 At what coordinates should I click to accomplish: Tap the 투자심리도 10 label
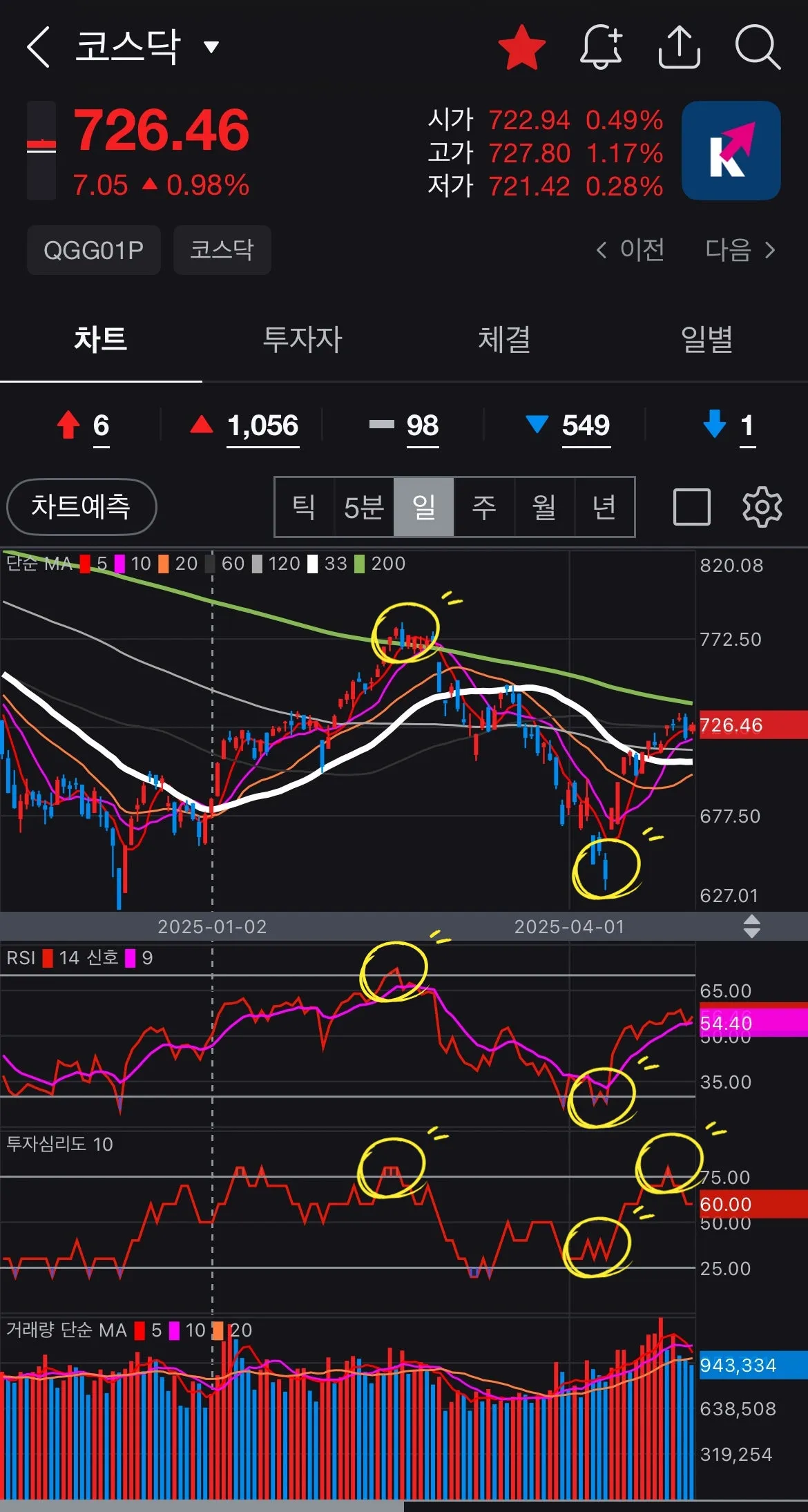[59, 1145]
